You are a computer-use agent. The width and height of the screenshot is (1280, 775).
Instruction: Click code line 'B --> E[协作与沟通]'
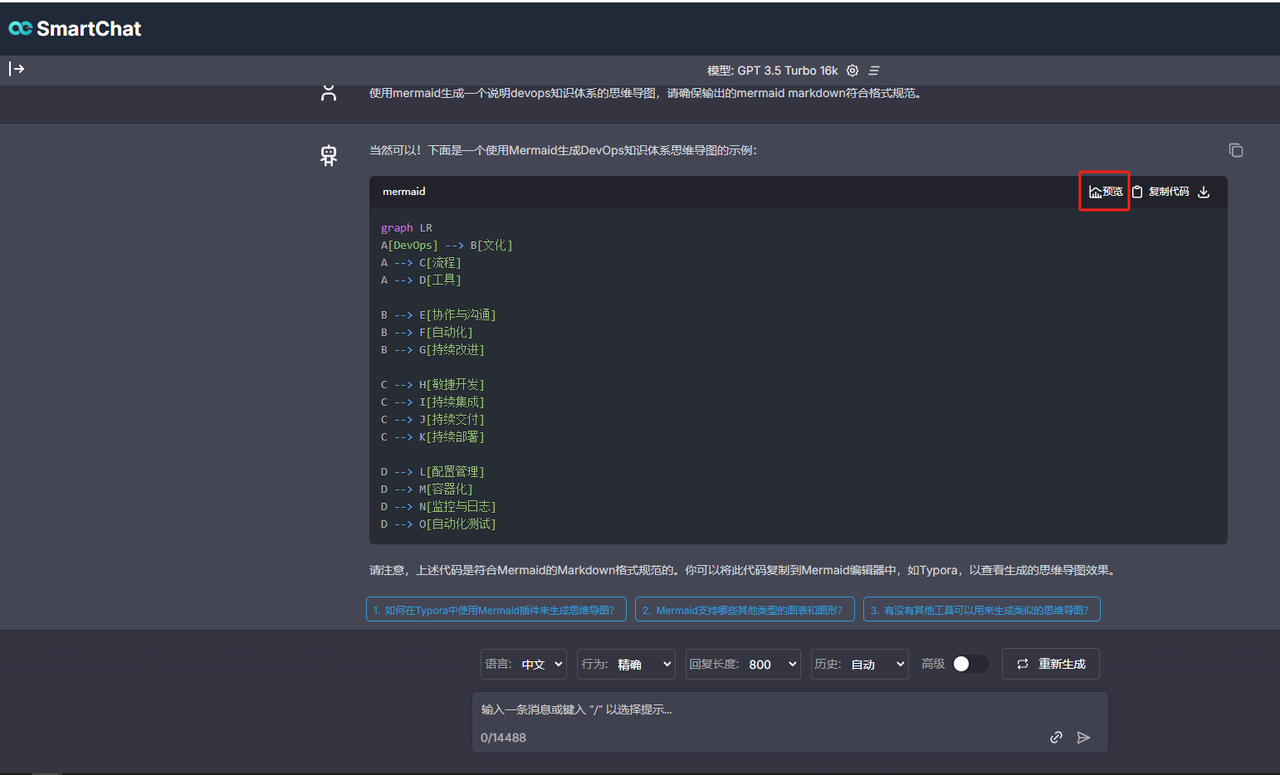coord(438,315)
